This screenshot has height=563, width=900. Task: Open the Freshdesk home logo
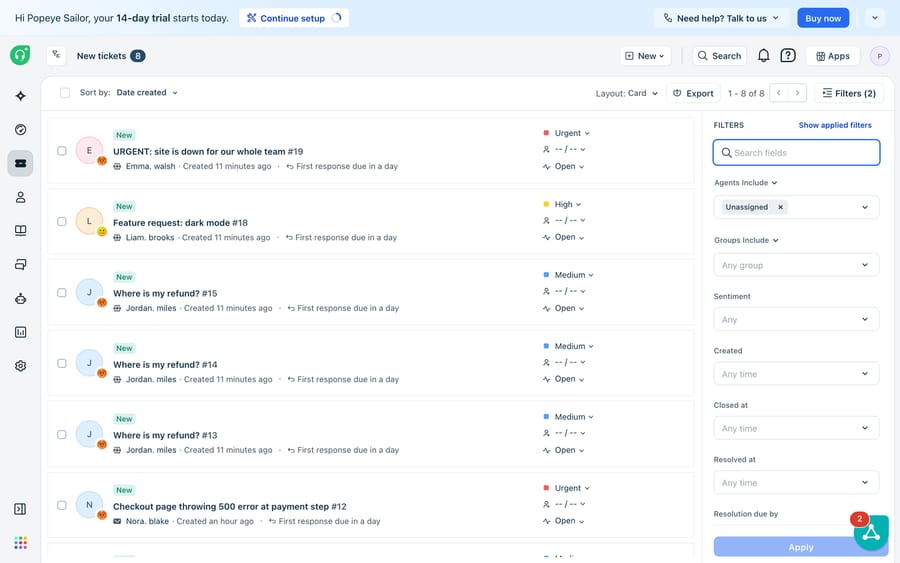coord(20,55)
